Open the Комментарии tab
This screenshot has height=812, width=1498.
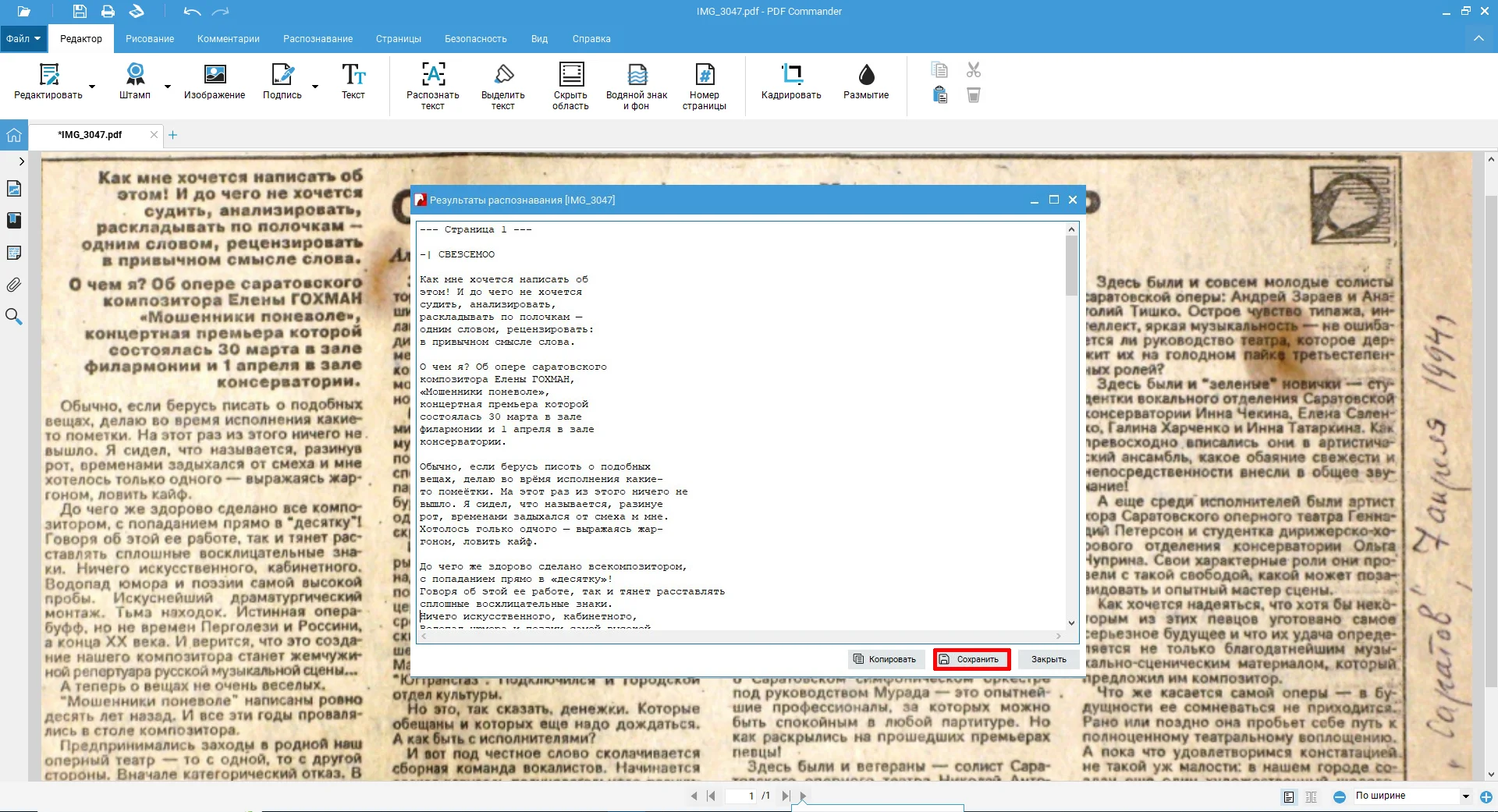229,38
